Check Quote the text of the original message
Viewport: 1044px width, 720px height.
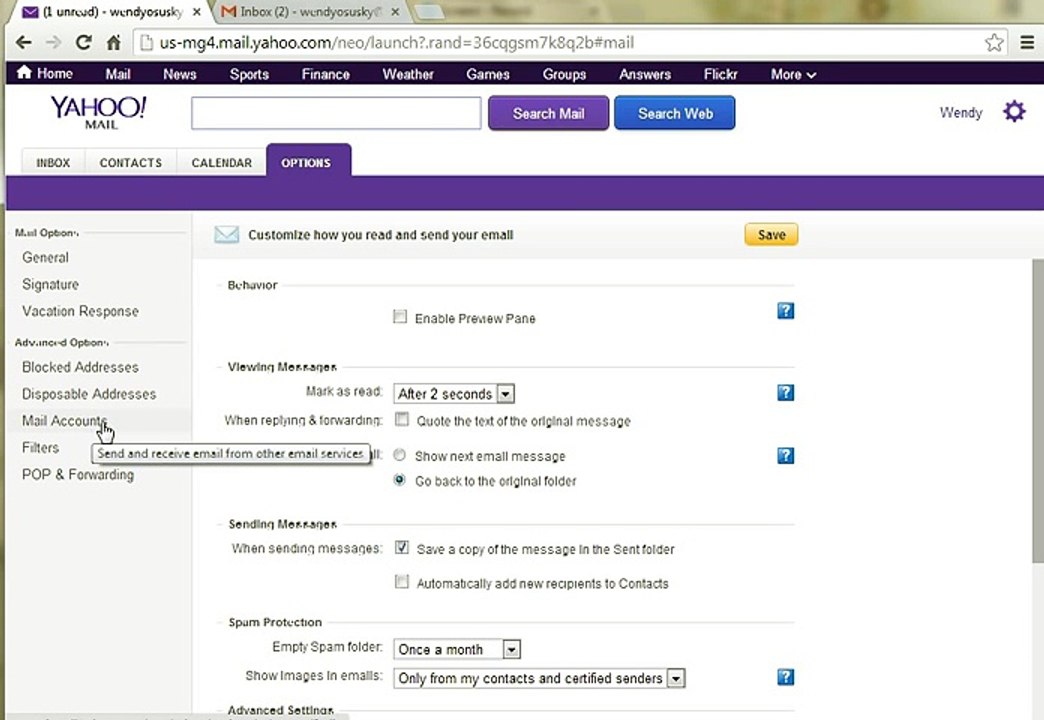click(x=401, y=419)
